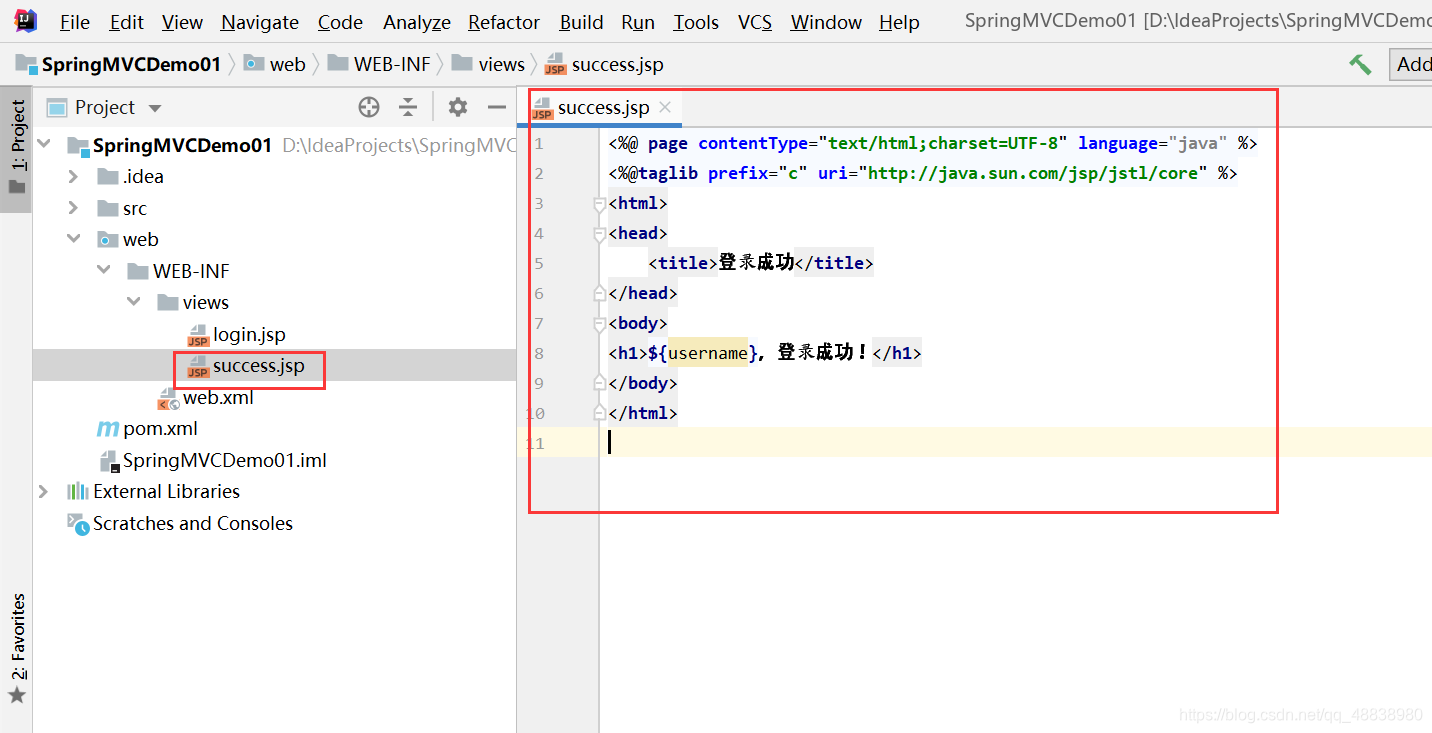Fold the head tag at line 4
The height and width of the screenshot is (733, 1432).
pos(600,234)
